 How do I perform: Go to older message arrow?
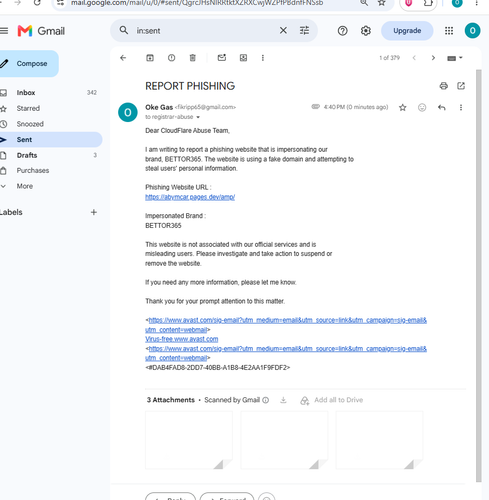tap(433, 58)
